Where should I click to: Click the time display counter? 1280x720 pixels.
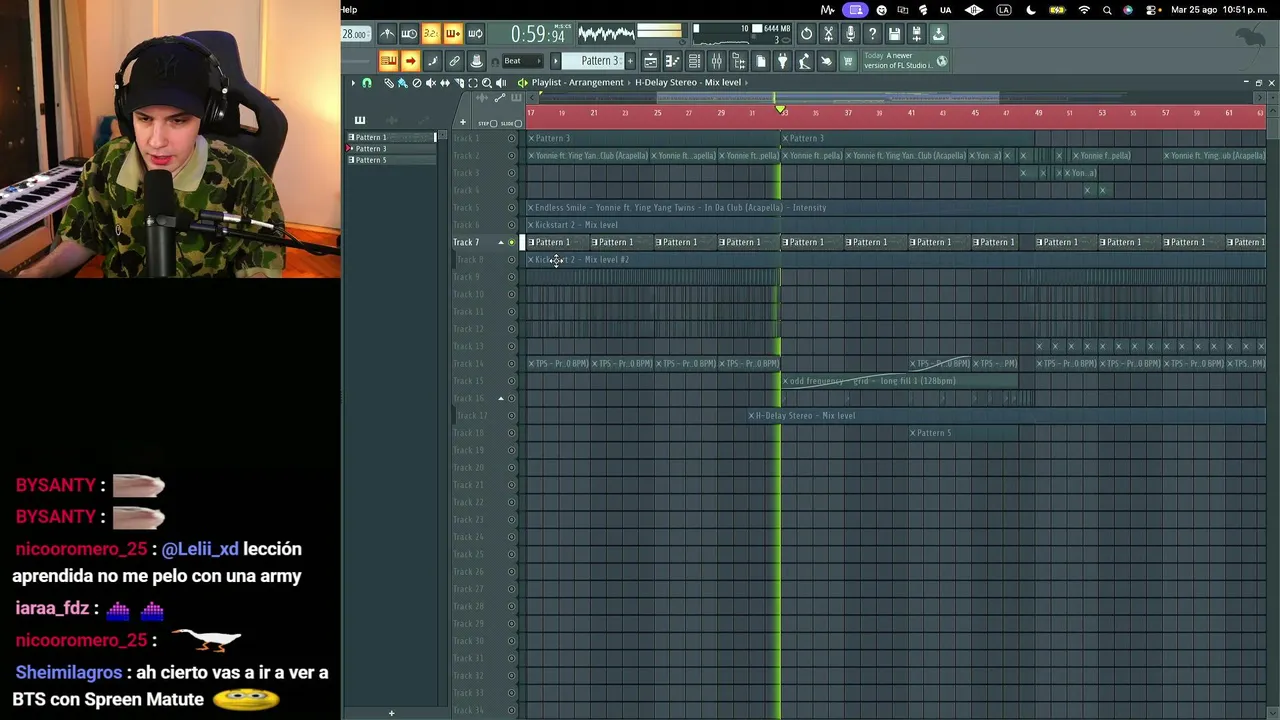538,35
